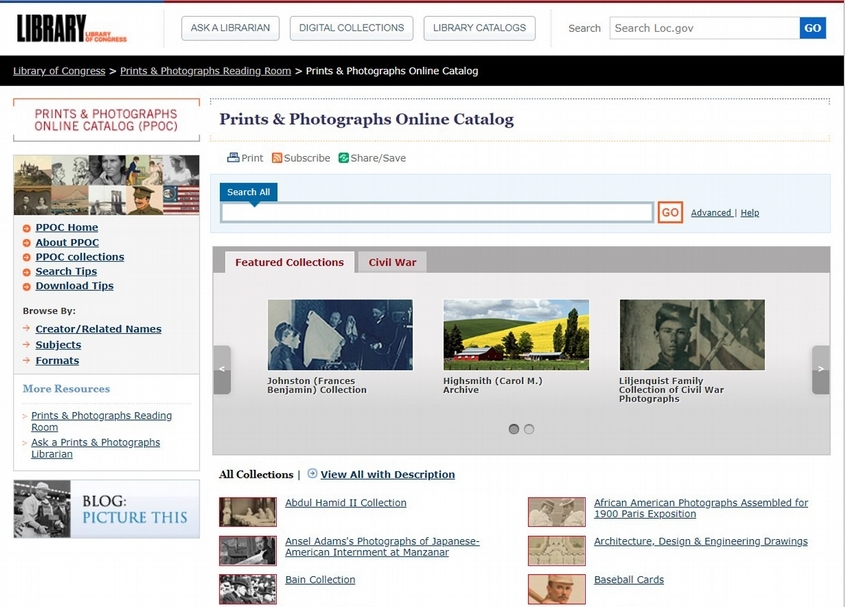This screenshot has height=607, width=845.
Task: Open About PPOC link
Action: (x=67, y=243)
